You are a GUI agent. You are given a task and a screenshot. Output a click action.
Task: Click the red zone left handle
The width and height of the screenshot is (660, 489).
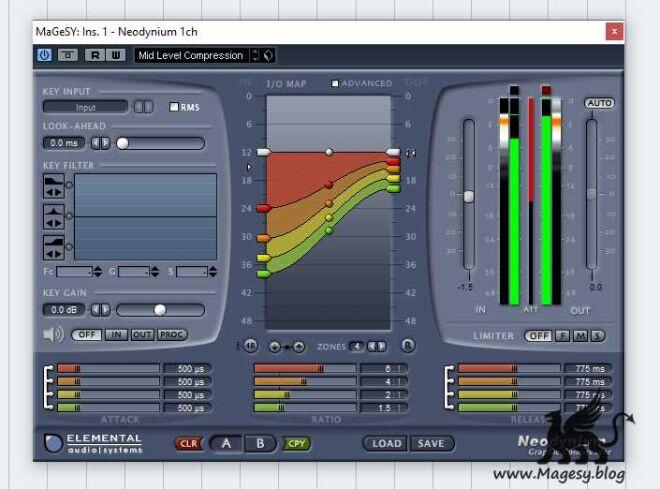pos(263,208)
